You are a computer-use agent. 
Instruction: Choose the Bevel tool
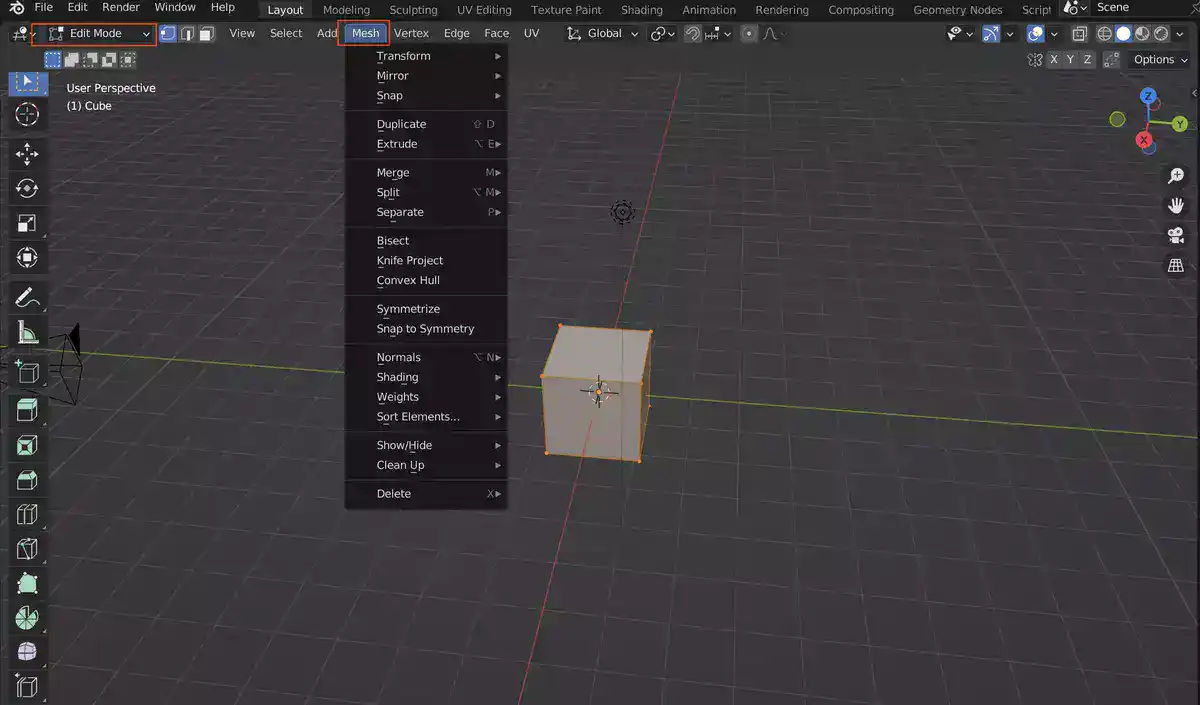(28, 480)
